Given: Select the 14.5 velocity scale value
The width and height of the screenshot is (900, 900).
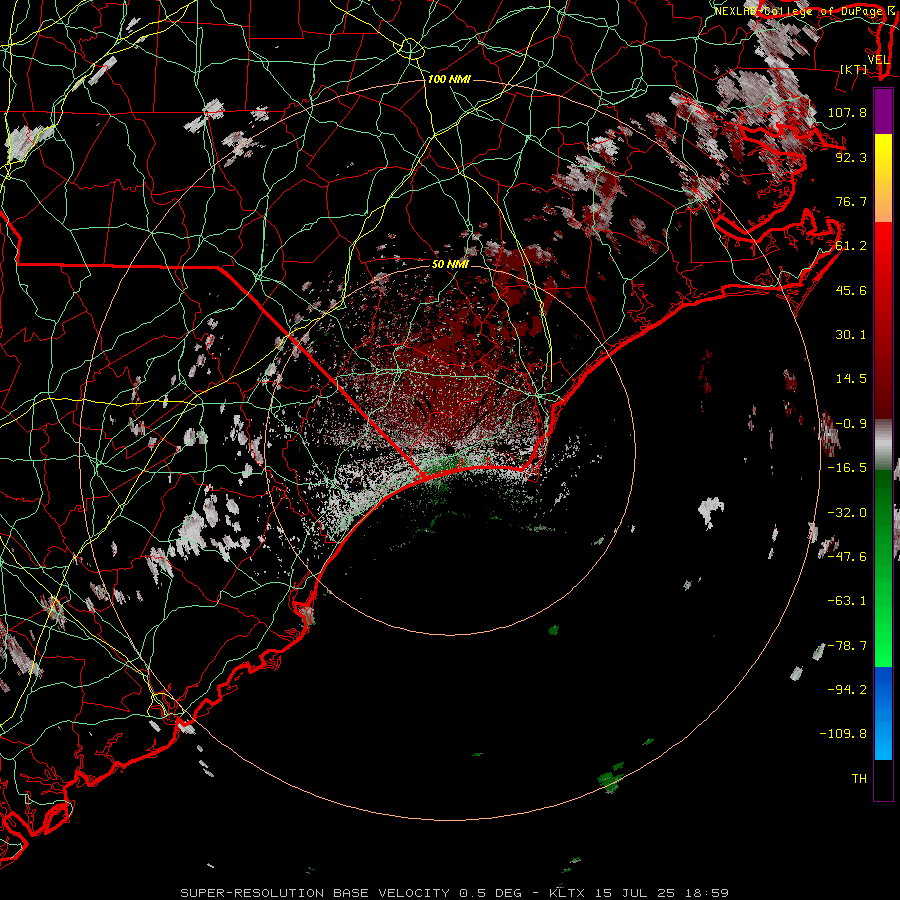Looking at the screenshot, I should click(851, 379).
